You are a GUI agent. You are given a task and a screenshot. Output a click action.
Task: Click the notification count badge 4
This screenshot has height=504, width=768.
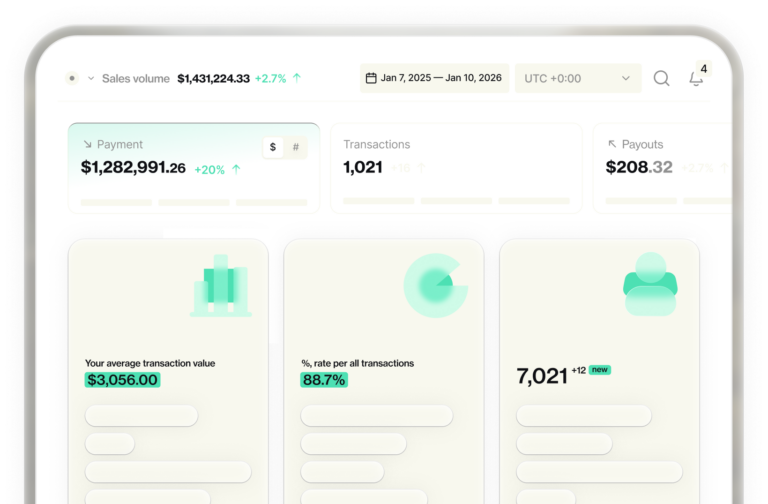coord(703,69)
